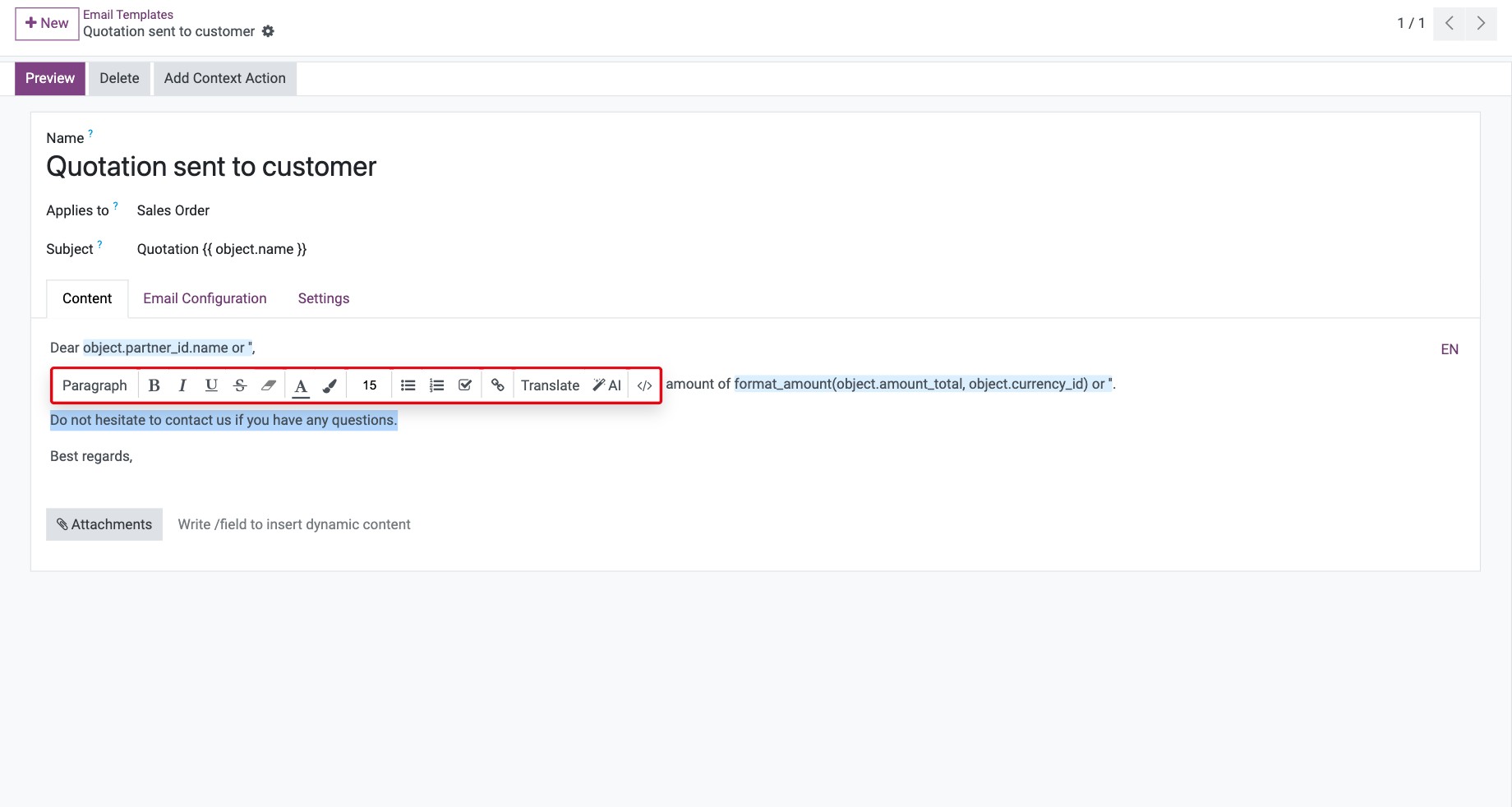Switch to the Settings tab
1512x807 pixels.
point(324,298)
